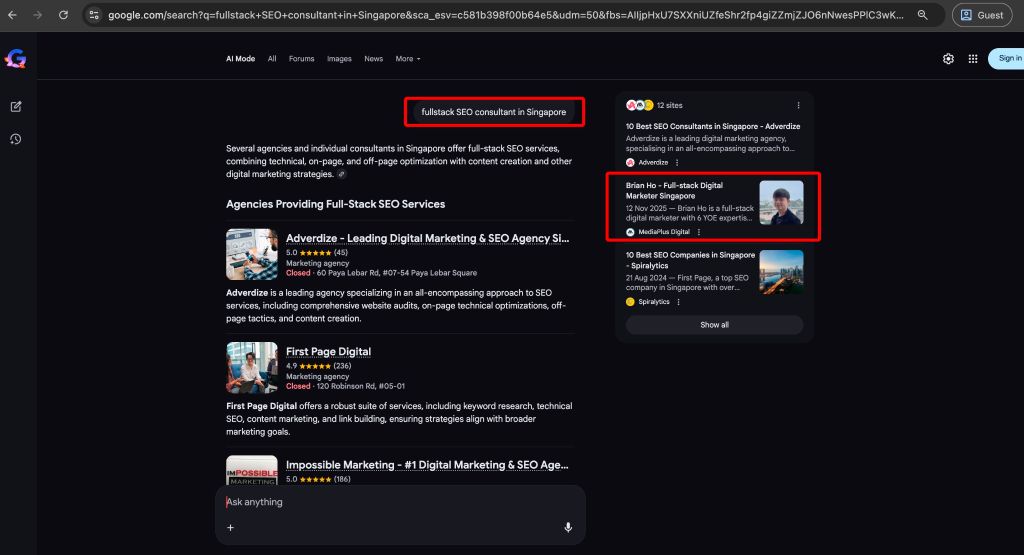Open the First Page Digital link
Viewport: 1024px width, 555px height.
(x=328, y=351)
